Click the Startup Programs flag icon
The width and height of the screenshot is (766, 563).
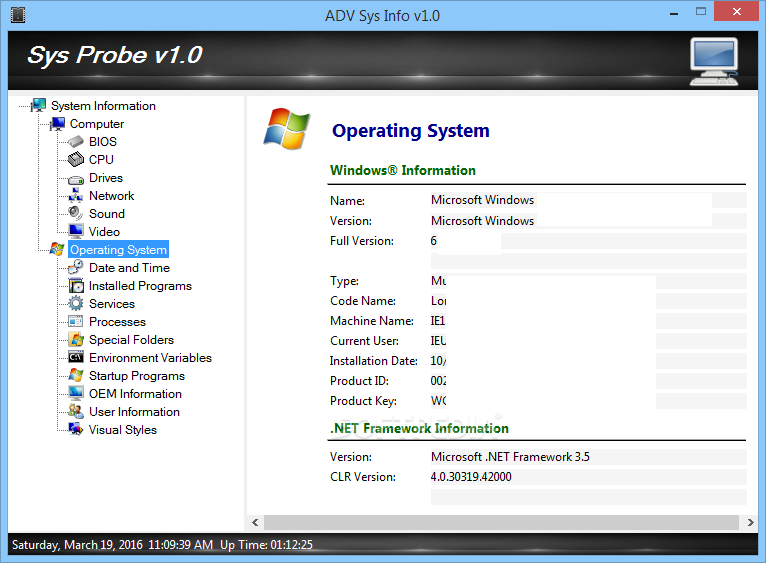click(76, 375)
